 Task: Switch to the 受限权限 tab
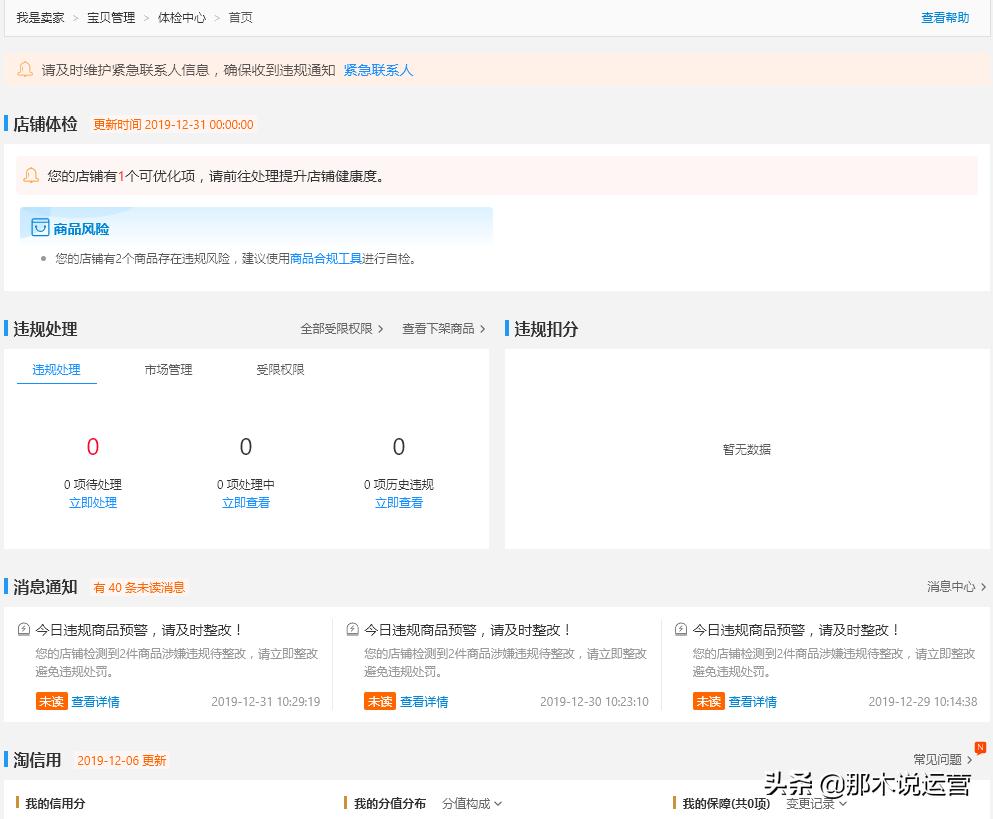280,369
